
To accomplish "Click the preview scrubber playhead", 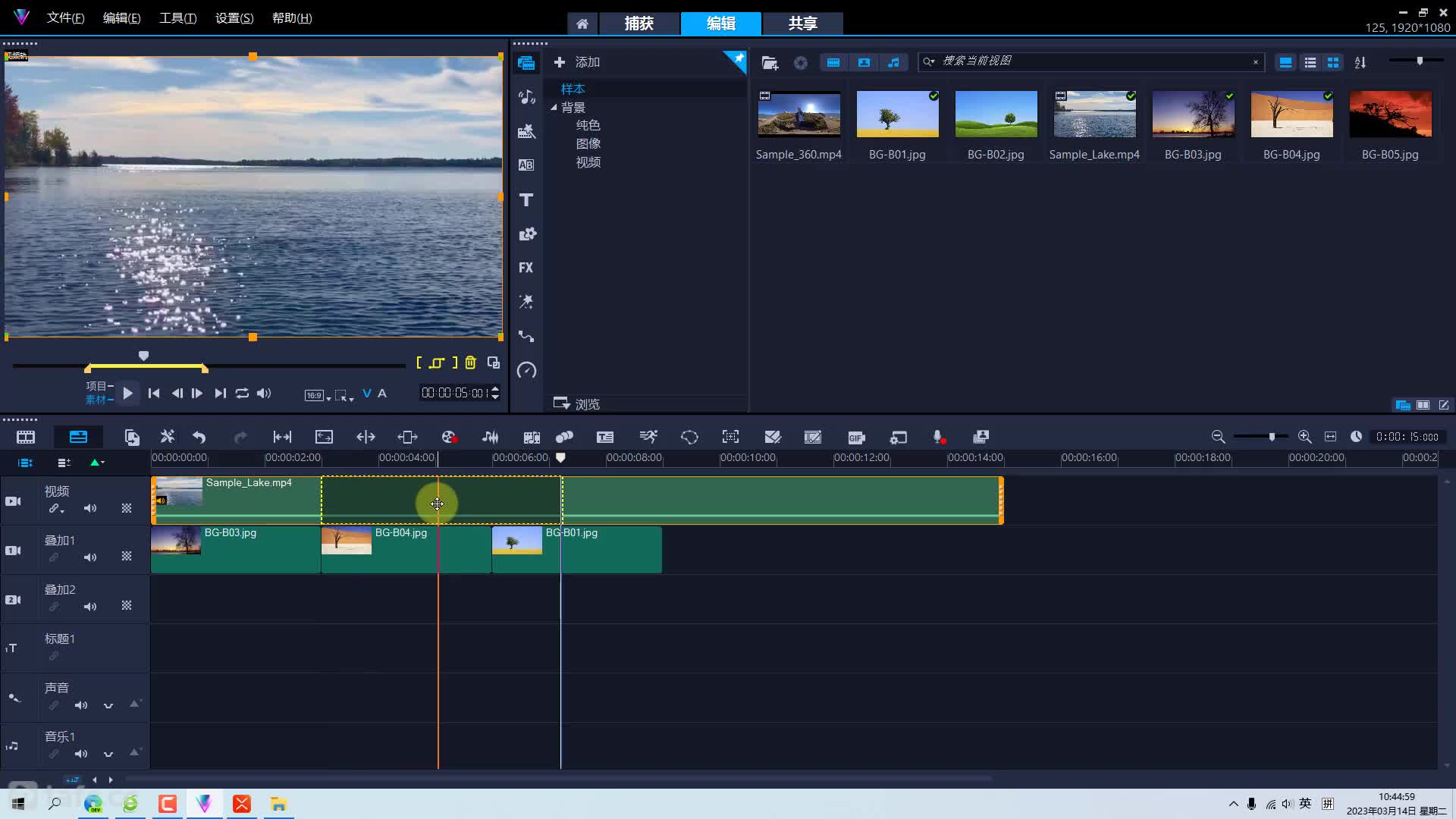I will tap(144, 356).
